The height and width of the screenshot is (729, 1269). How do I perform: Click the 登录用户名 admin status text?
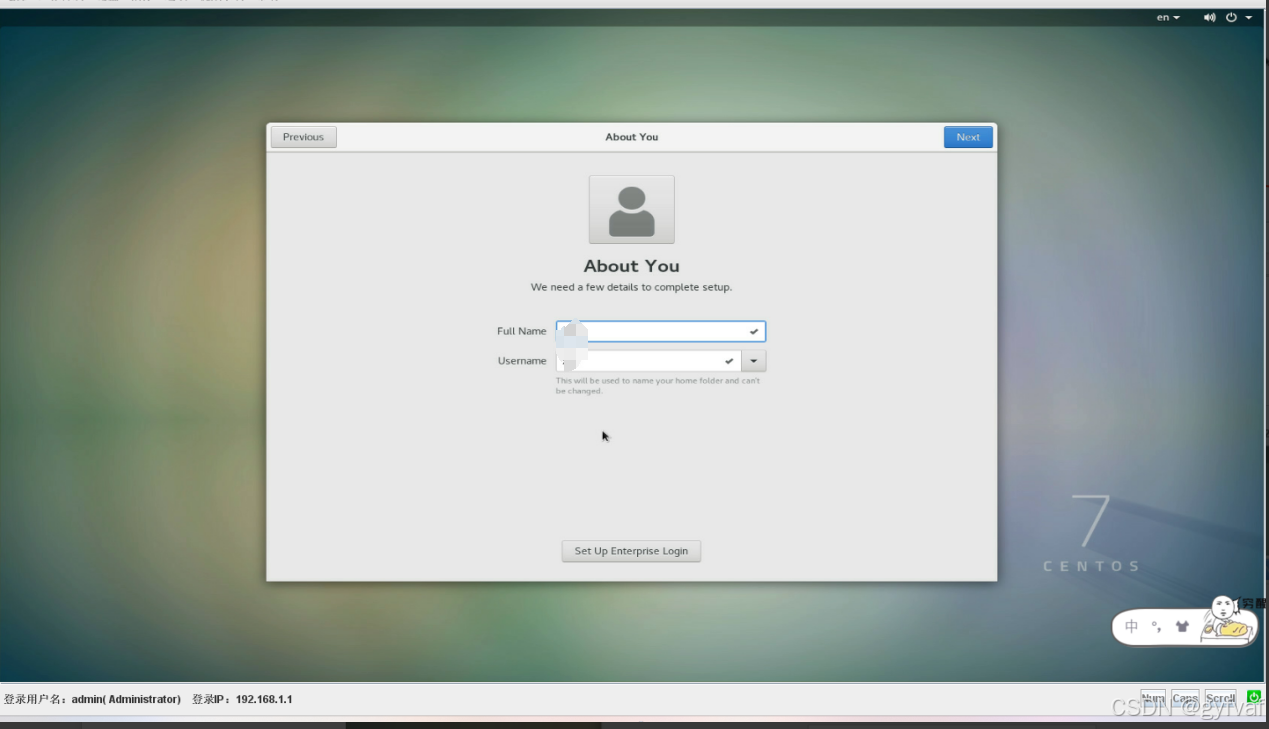click(x=92, y=699)
